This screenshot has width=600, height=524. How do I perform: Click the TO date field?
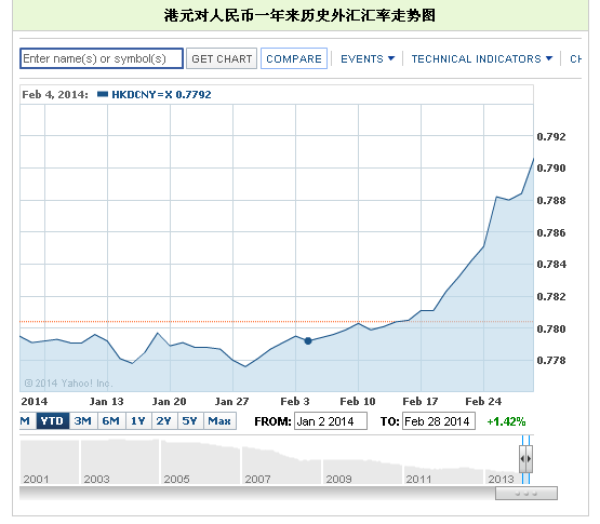pyautogui.click(x=439, y=421)
